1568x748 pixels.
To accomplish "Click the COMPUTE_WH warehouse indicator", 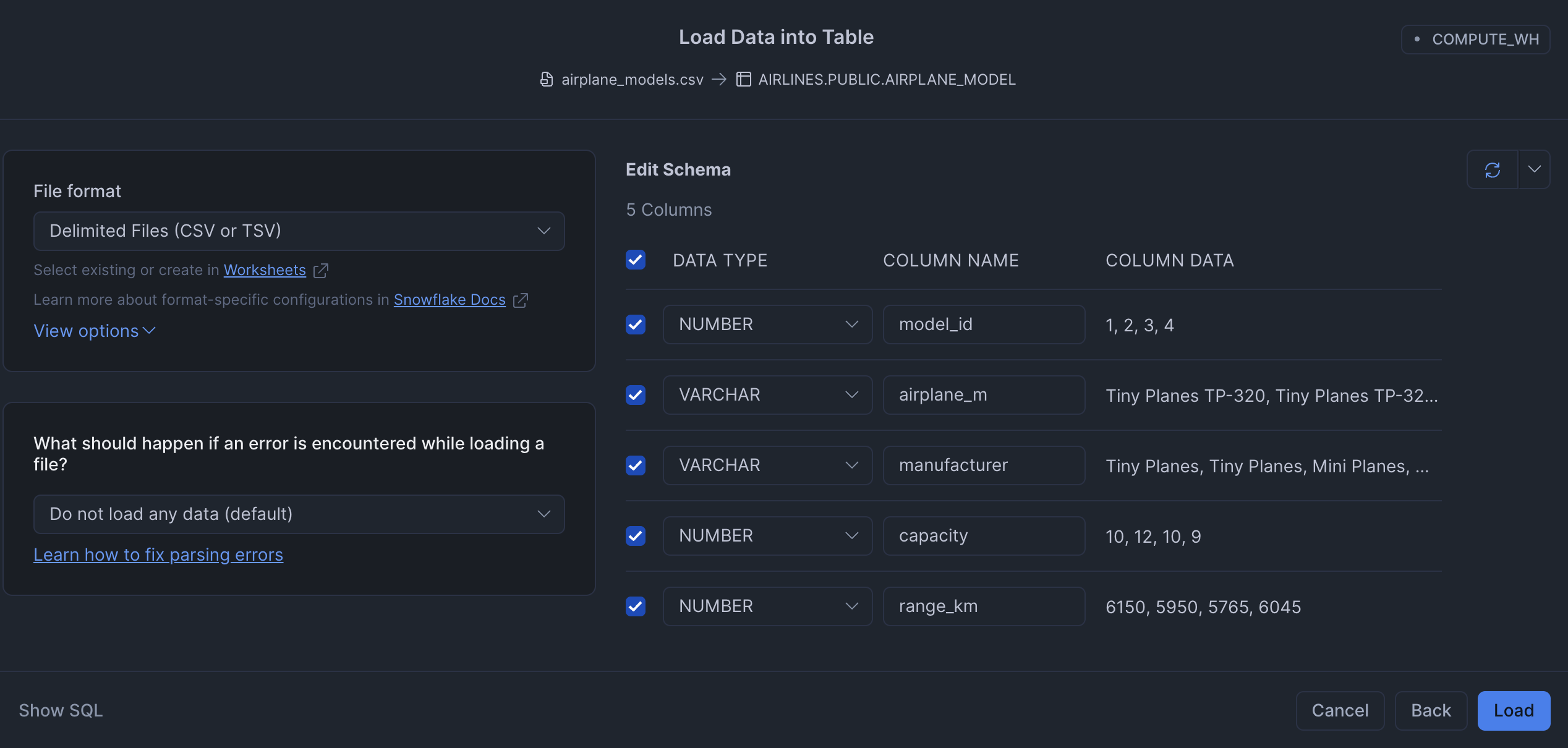I will (x=1475, y=40).
